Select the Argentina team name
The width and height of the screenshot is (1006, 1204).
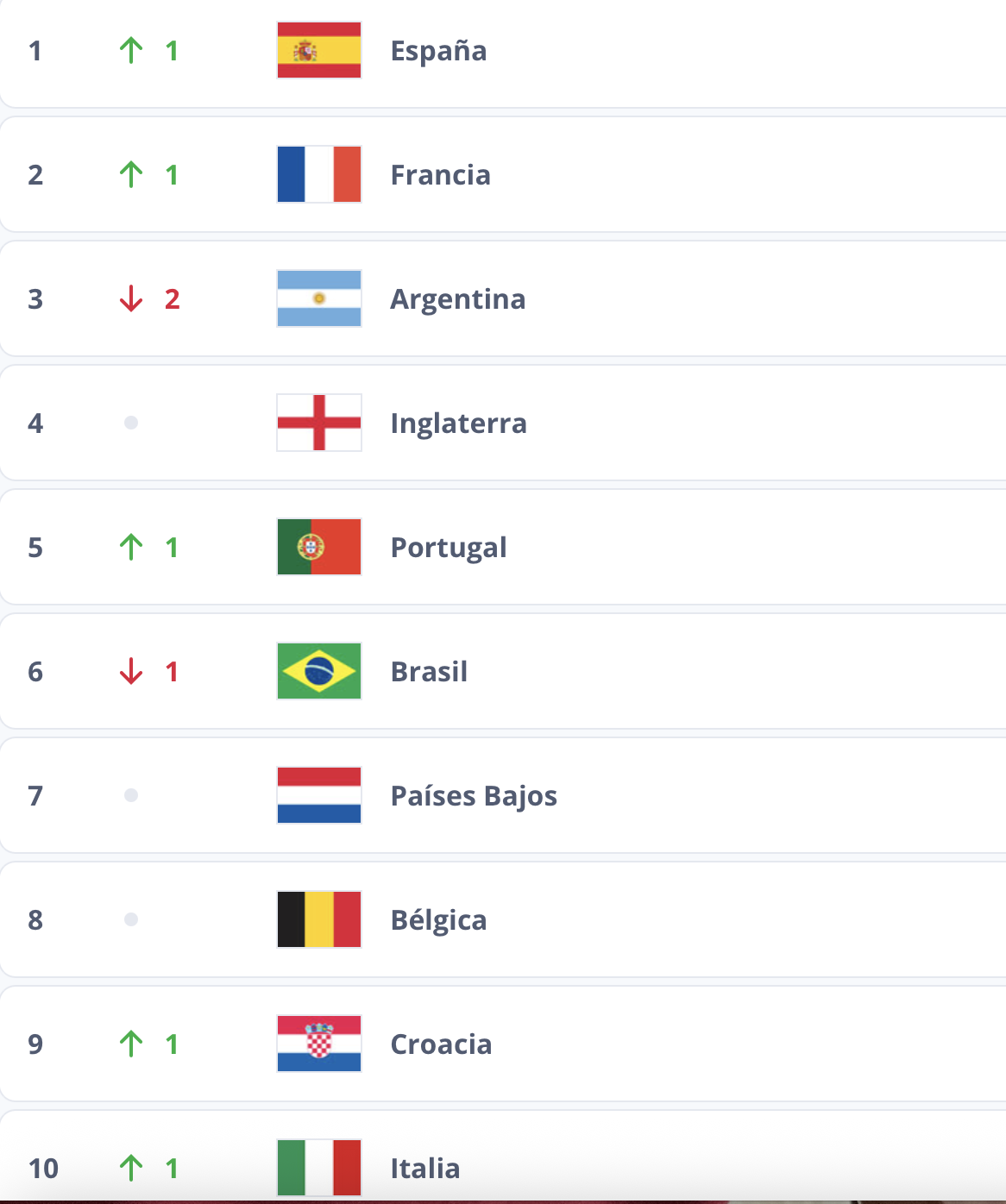pyautogui.click(x=457, y=299)
